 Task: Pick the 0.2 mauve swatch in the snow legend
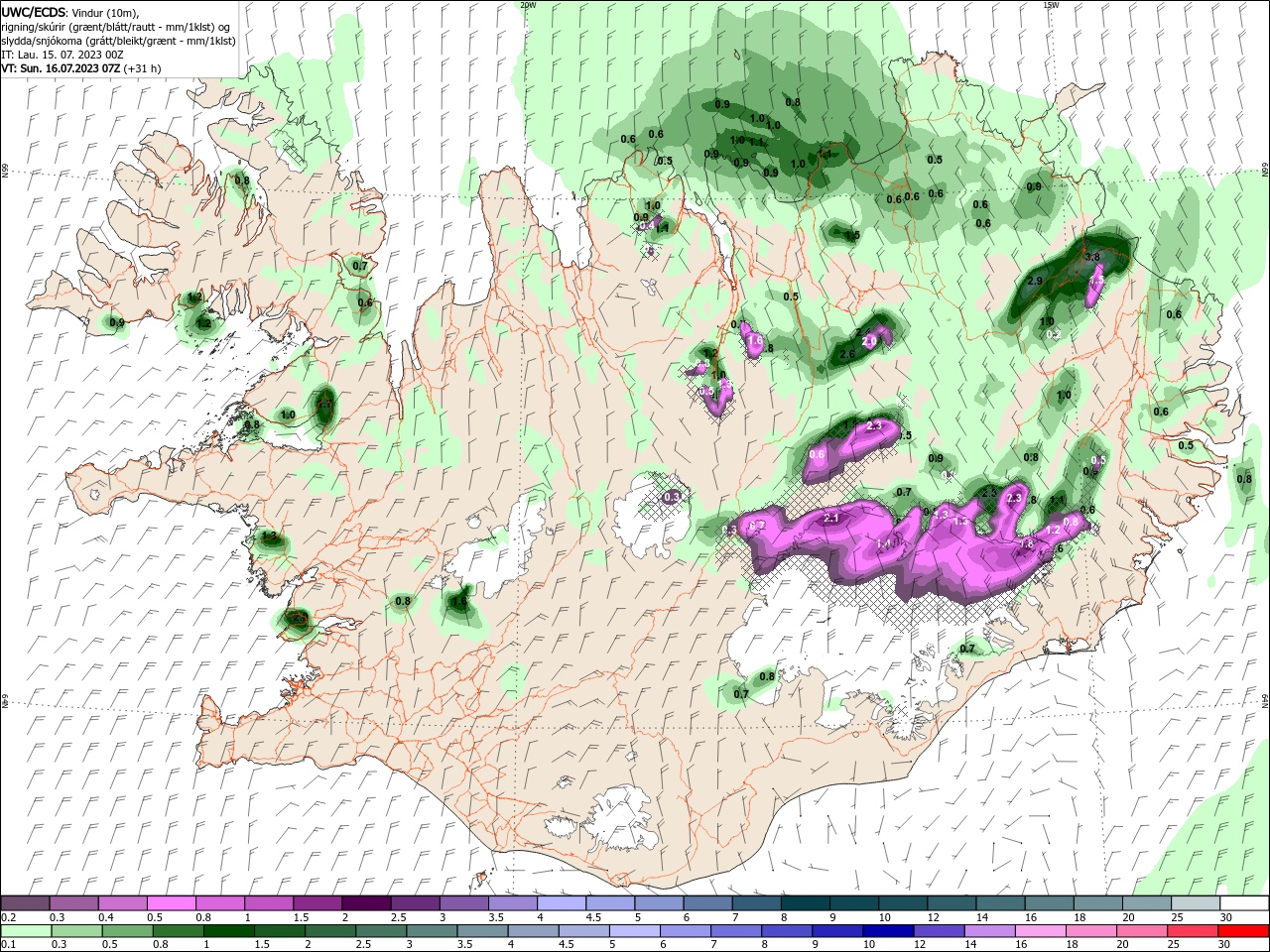(25, 903)
